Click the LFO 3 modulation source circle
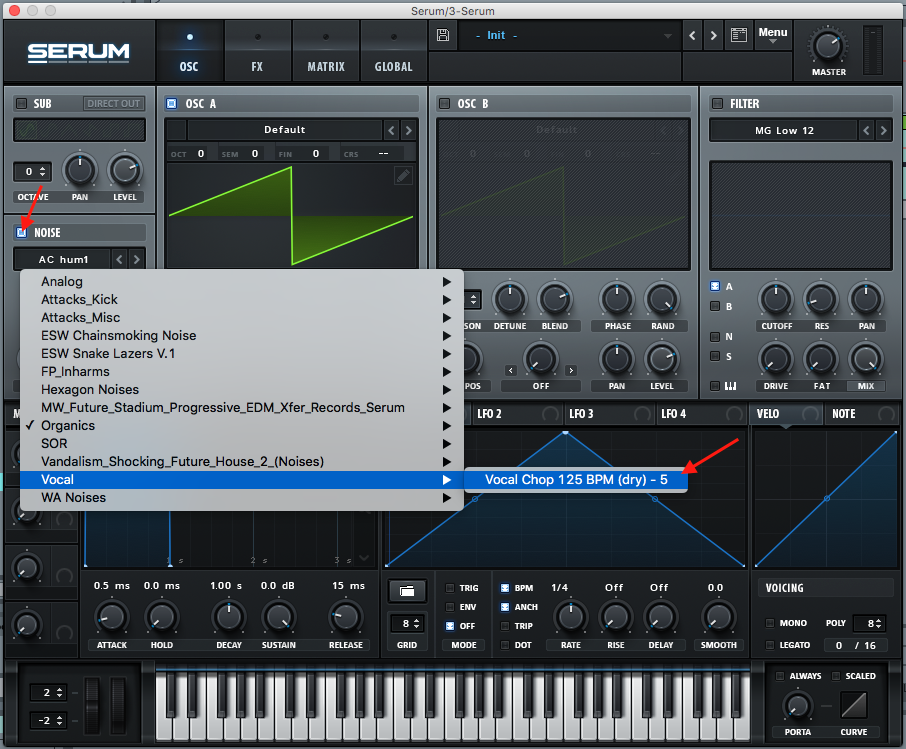 pyautogui.click(x=642, y=414)
